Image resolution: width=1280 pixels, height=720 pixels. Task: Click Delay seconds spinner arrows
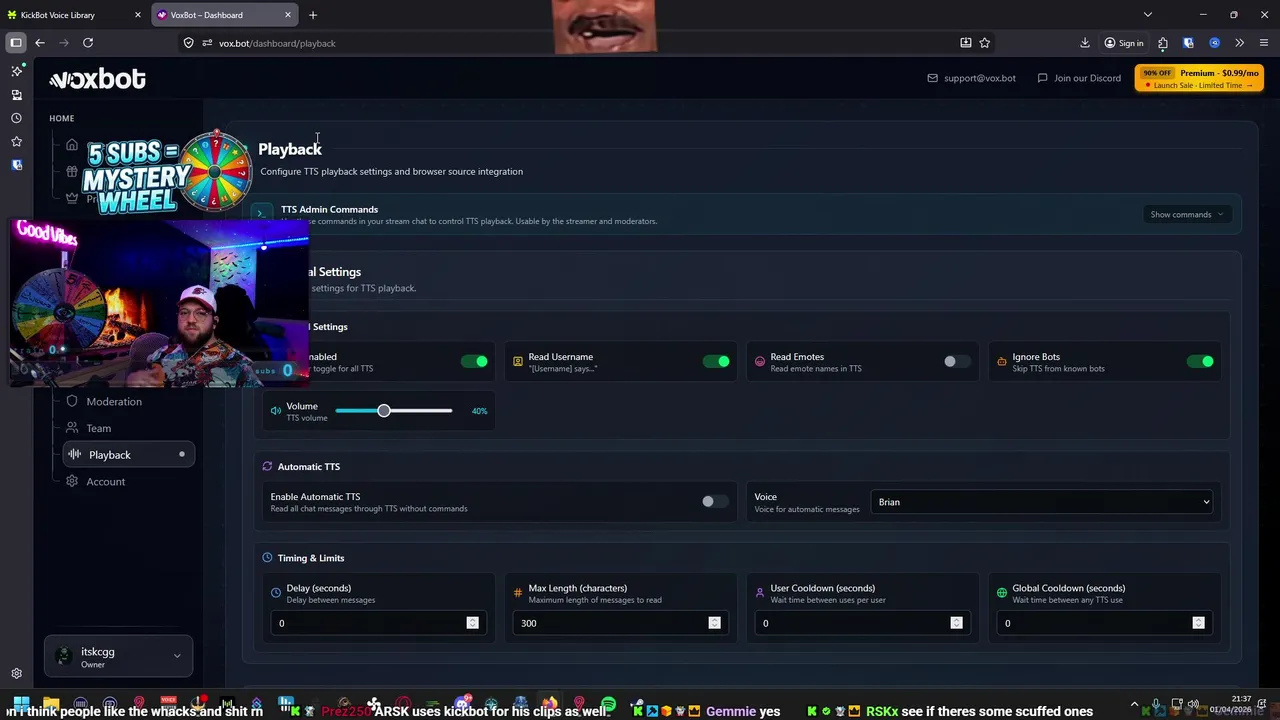(x=472, y=623)
